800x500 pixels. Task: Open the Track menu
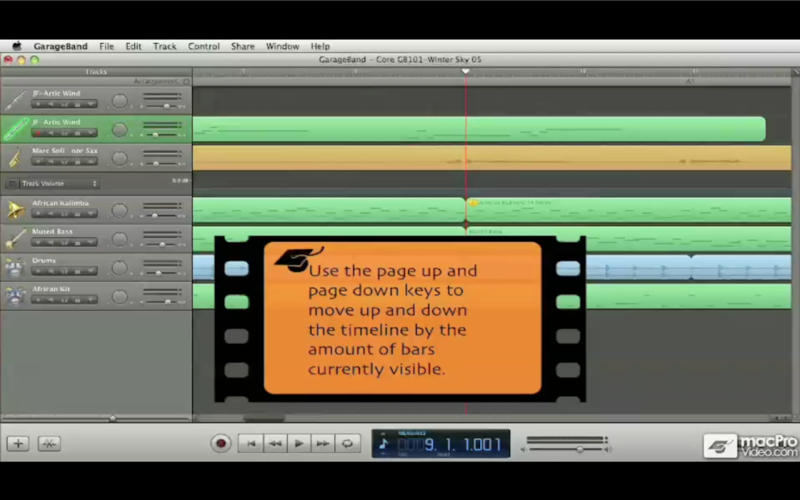click(164, 46)
